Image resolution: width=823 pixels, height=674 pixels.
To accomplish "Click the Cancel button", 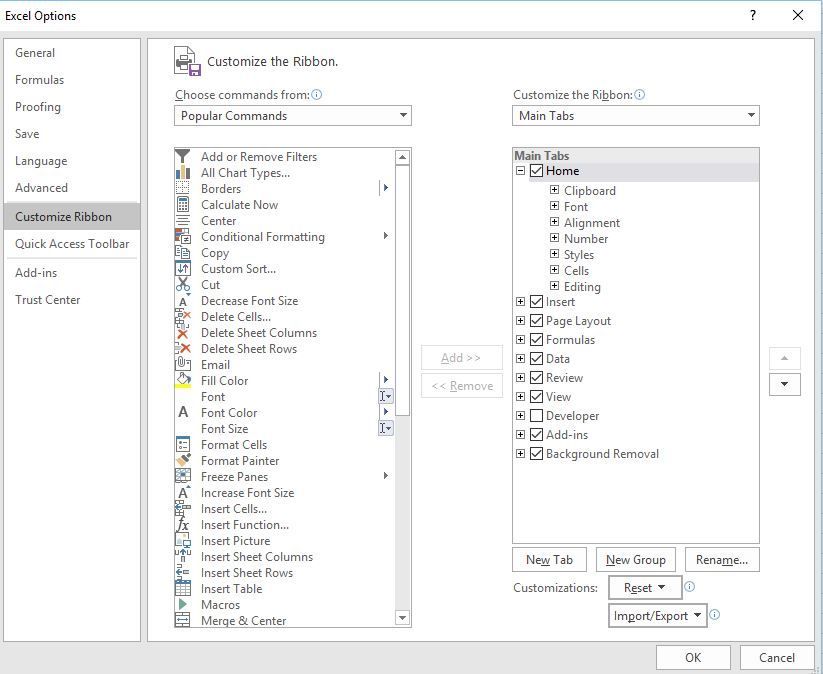I will coord(777,657).
